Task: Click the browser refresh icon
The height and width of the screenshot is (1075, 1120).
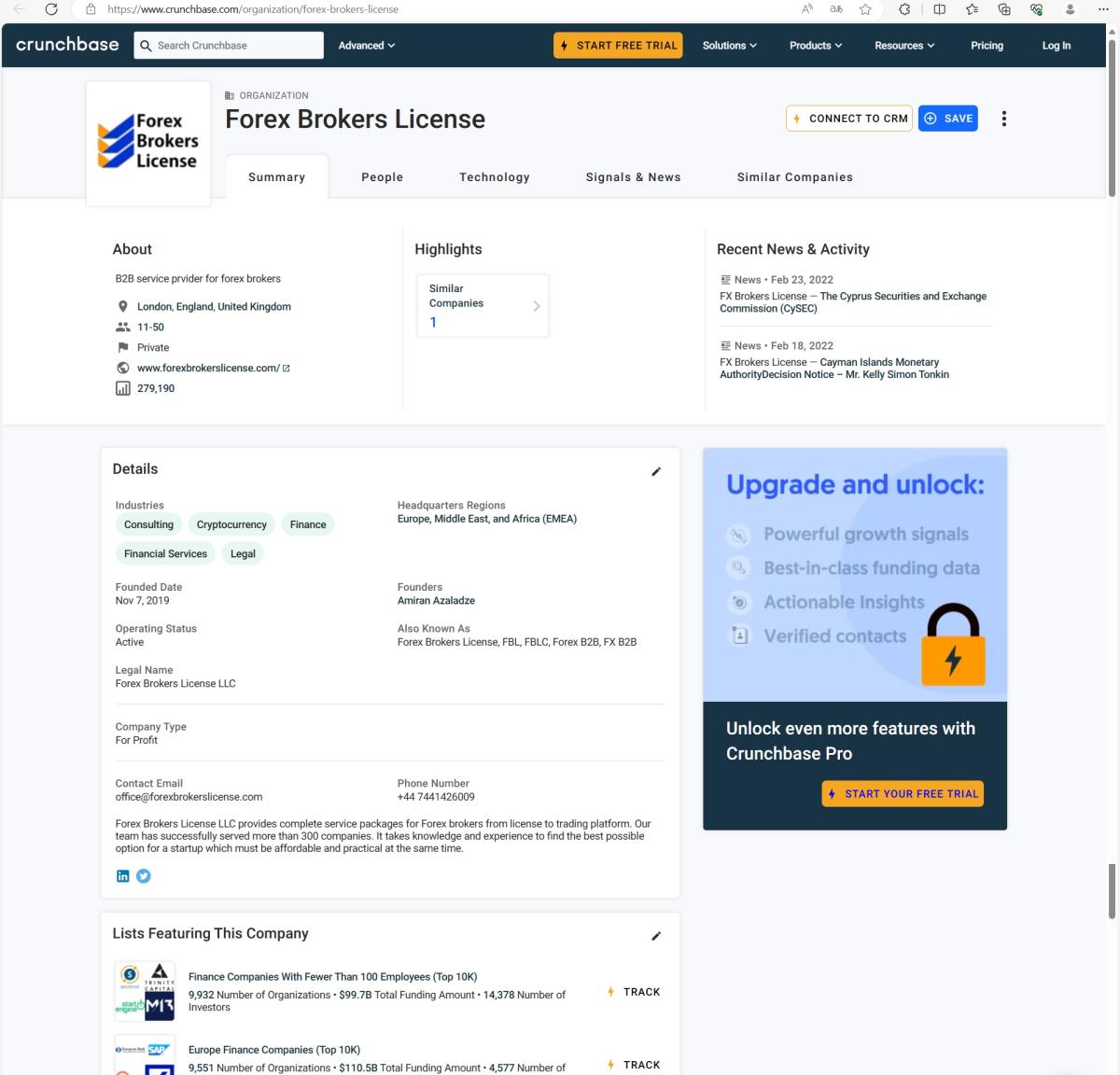Action: [x=51, y=9]
